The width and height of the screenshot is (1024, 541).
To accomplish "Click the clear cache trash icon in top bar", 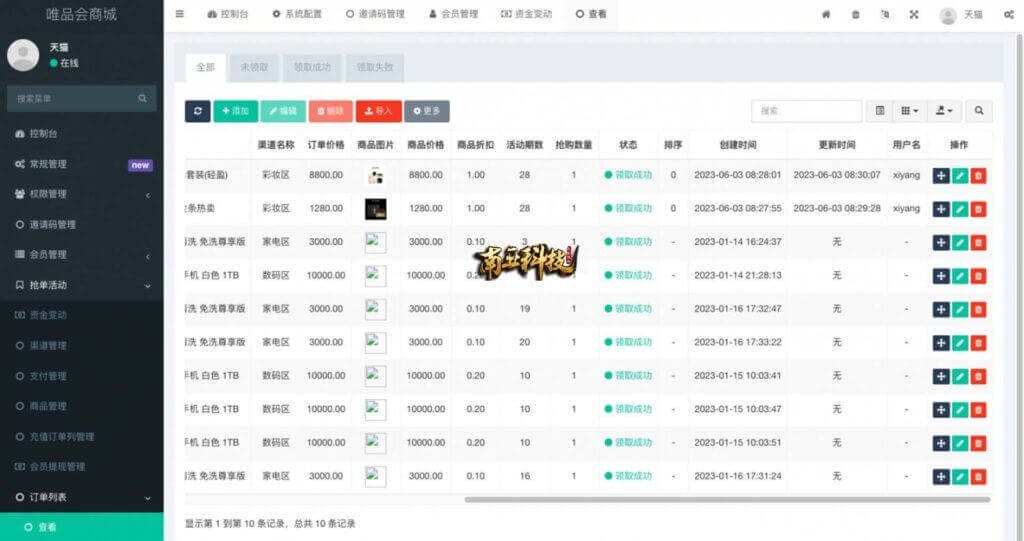I will tap(855, 14).
